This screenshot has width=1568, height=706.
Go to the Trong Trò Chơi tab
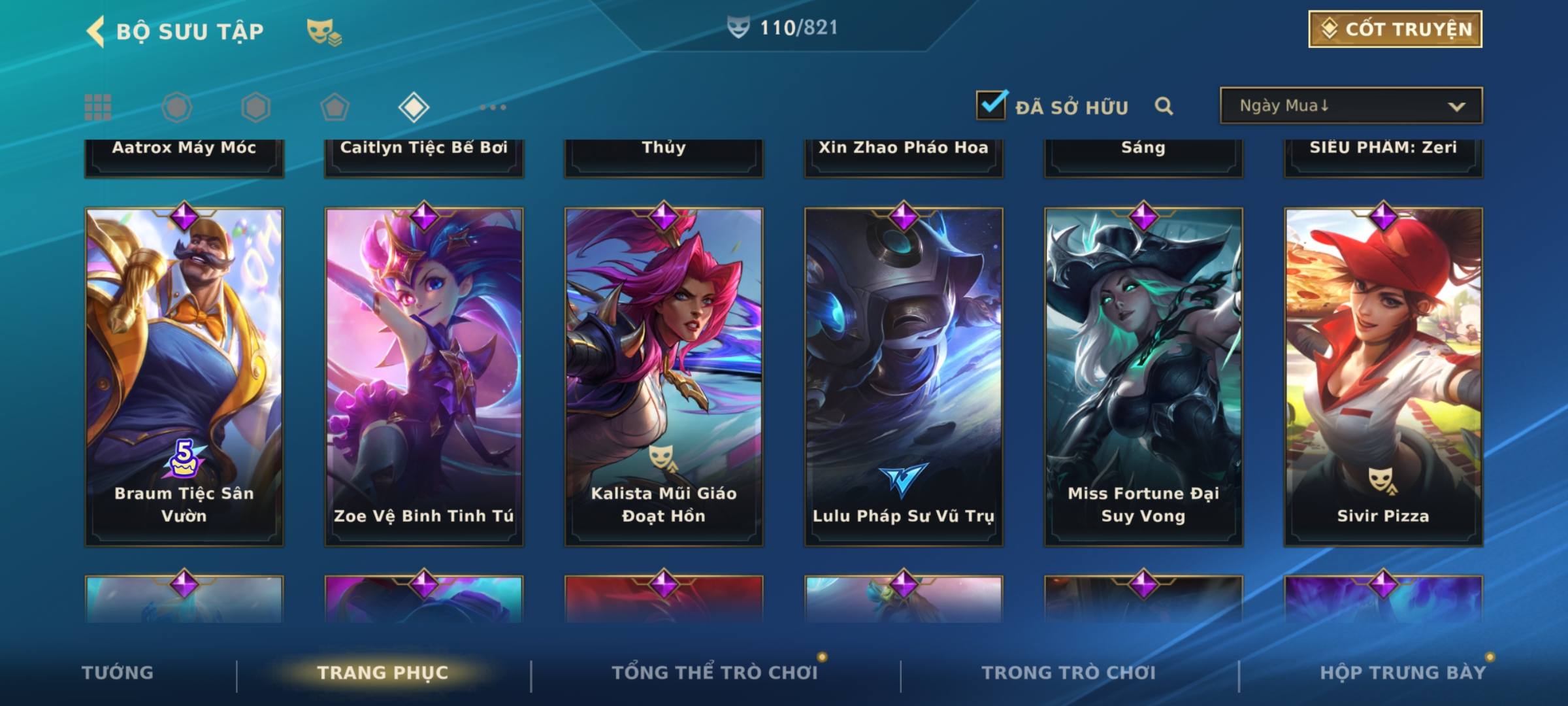(x=1069, y=673)
